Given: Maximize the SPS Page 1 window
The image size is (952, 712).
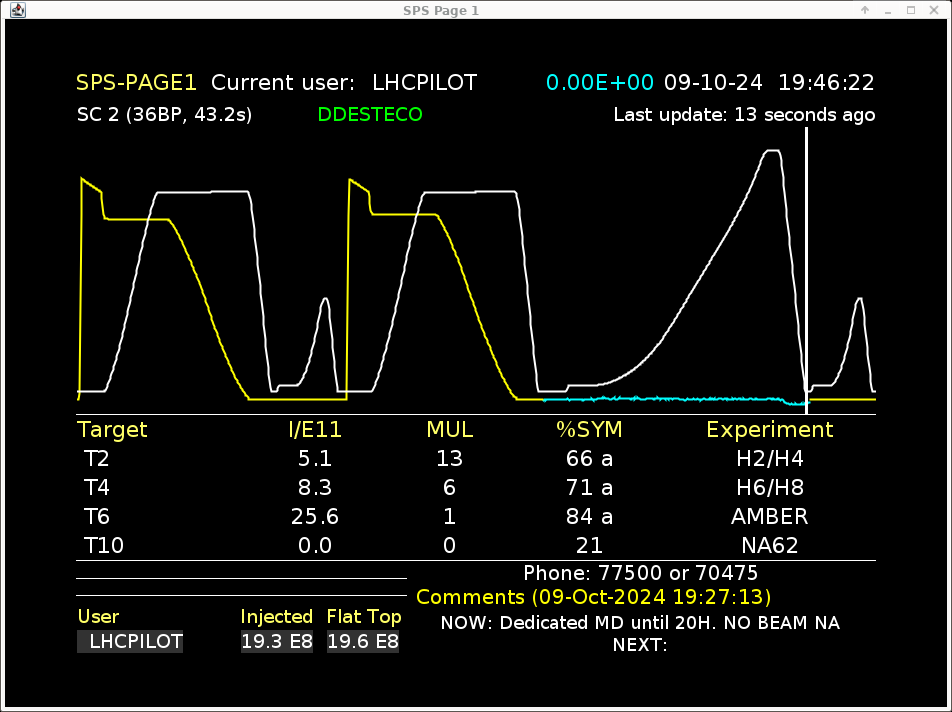Looking at the screenshot, I should click(x=911, y=9).
